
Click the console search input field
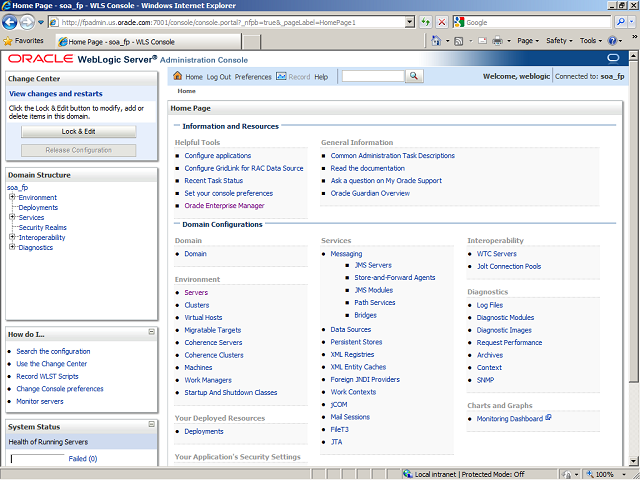click(x=372, y=77)
